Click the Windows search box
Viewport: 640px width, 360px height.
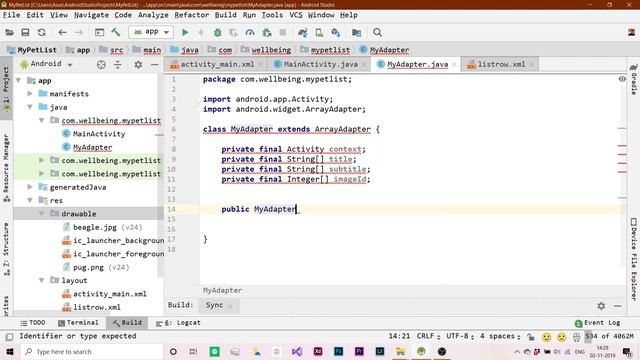91,351
